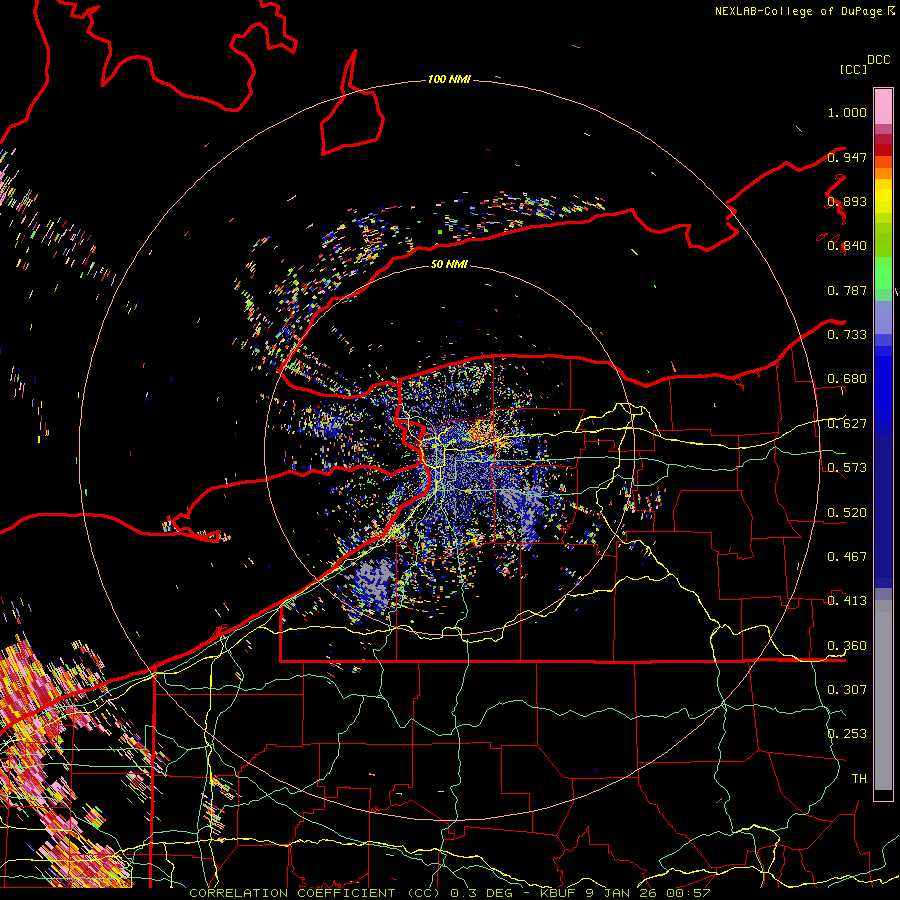
Task: Click the 0.787 scale value
Action: tap(847, 290)
